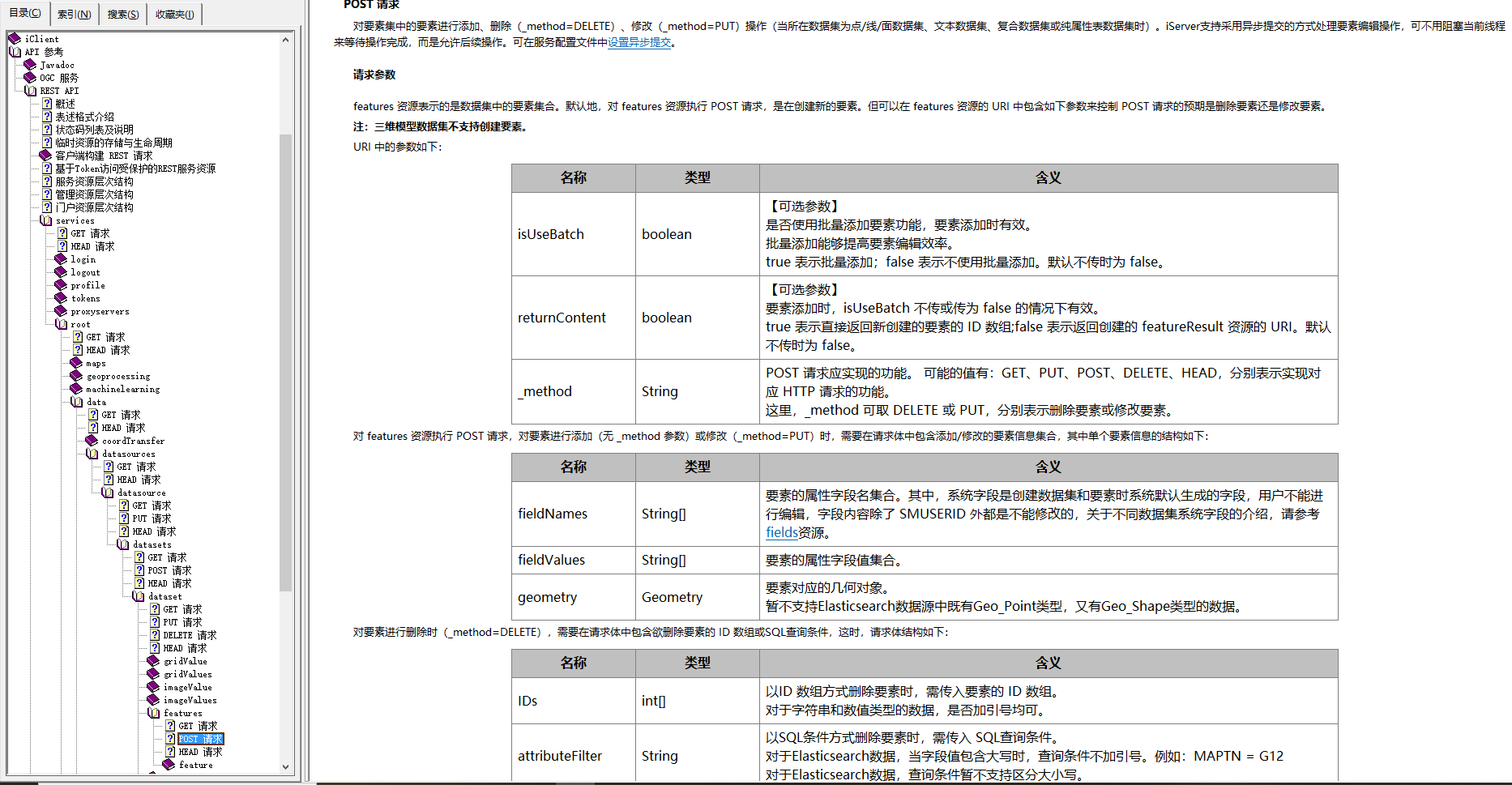Click the page icon beside 表述格式介绍
This screenshot has width=1512, height=785.
tap(47, 117)
